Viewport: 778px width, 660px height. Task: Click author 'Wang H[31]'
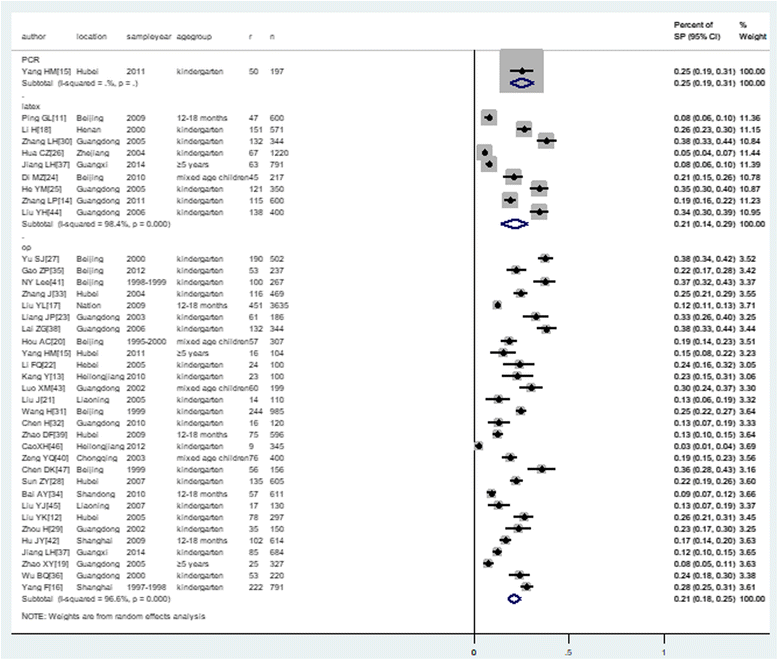pos(43,411)
